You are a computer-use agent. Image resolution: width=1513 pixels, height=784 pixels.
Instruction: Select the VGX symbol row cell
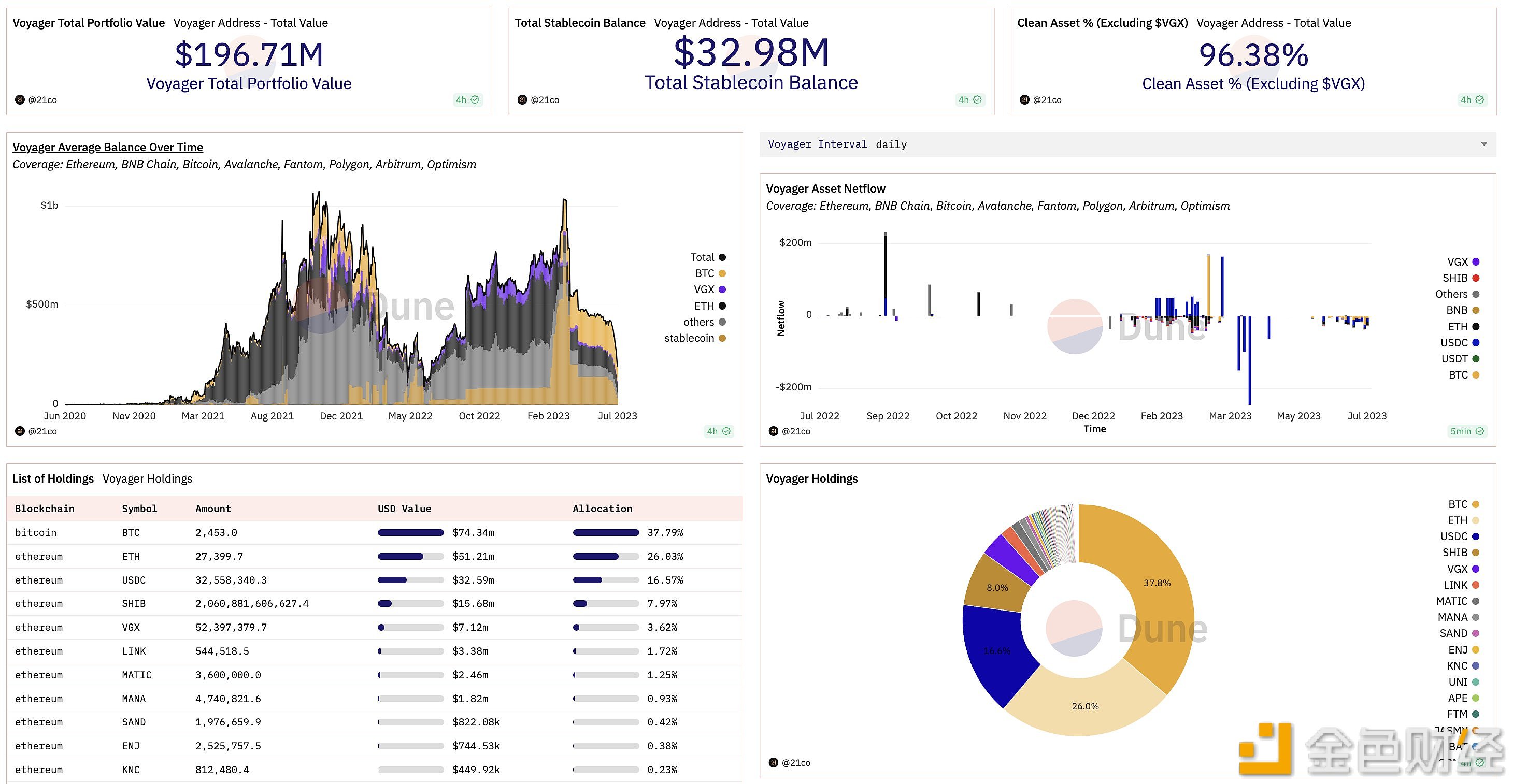tap(131, 627)
